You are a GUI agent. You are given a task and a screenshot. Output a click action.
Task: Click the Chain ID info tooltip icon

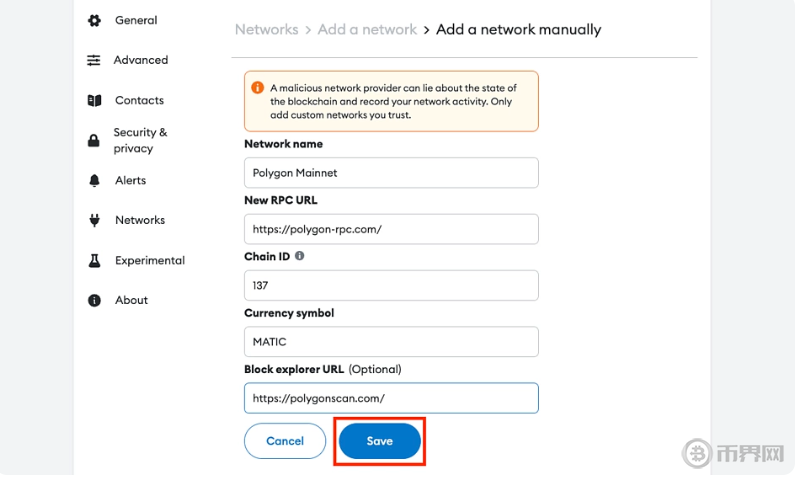click(x=300, y=256)
